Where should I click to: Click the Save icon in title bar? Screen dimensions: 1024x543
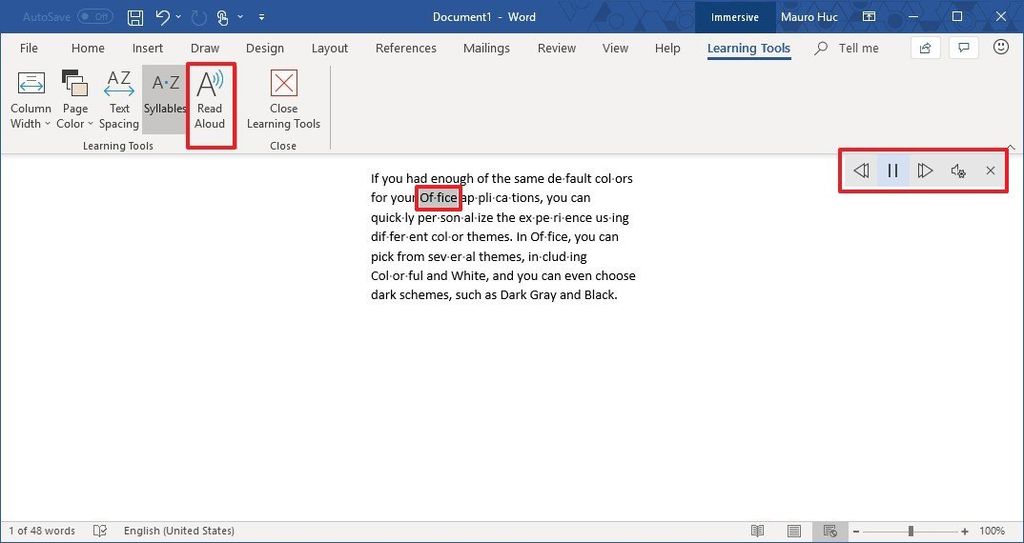coord(135,17)
